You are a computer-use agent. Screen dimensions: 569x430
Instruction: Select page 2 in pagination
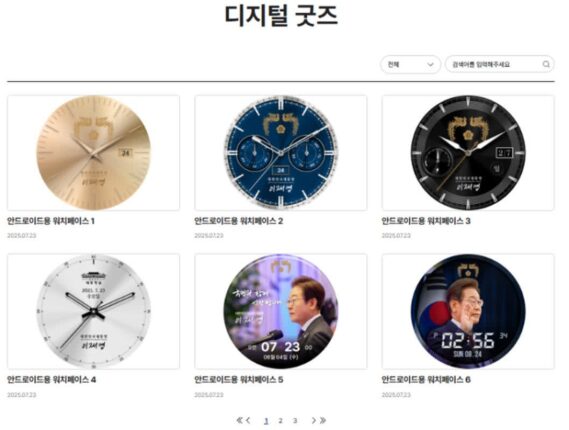point(280,421)
